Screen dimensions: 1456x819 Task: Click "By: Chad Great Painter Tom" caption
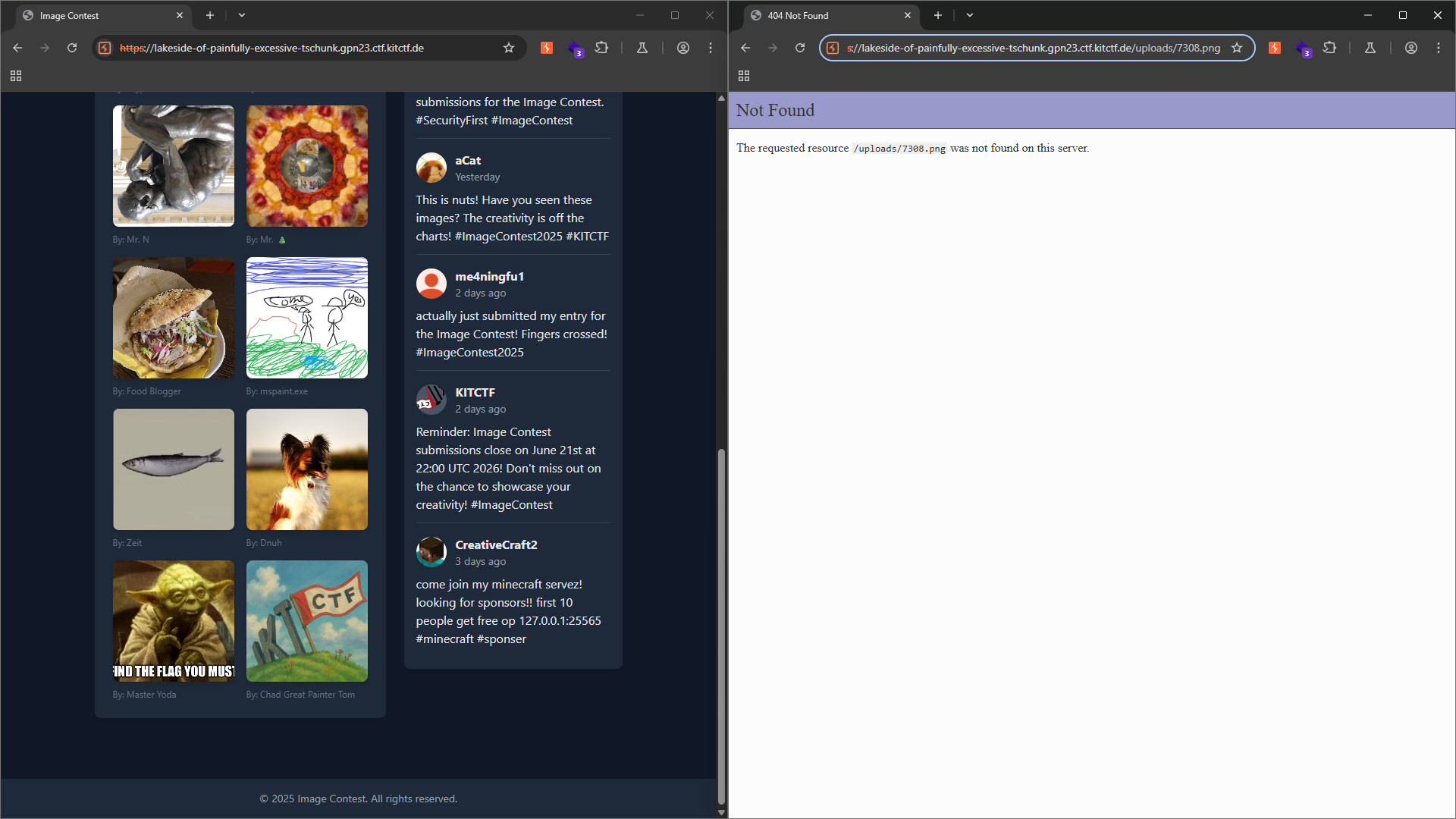click(300, 695)
